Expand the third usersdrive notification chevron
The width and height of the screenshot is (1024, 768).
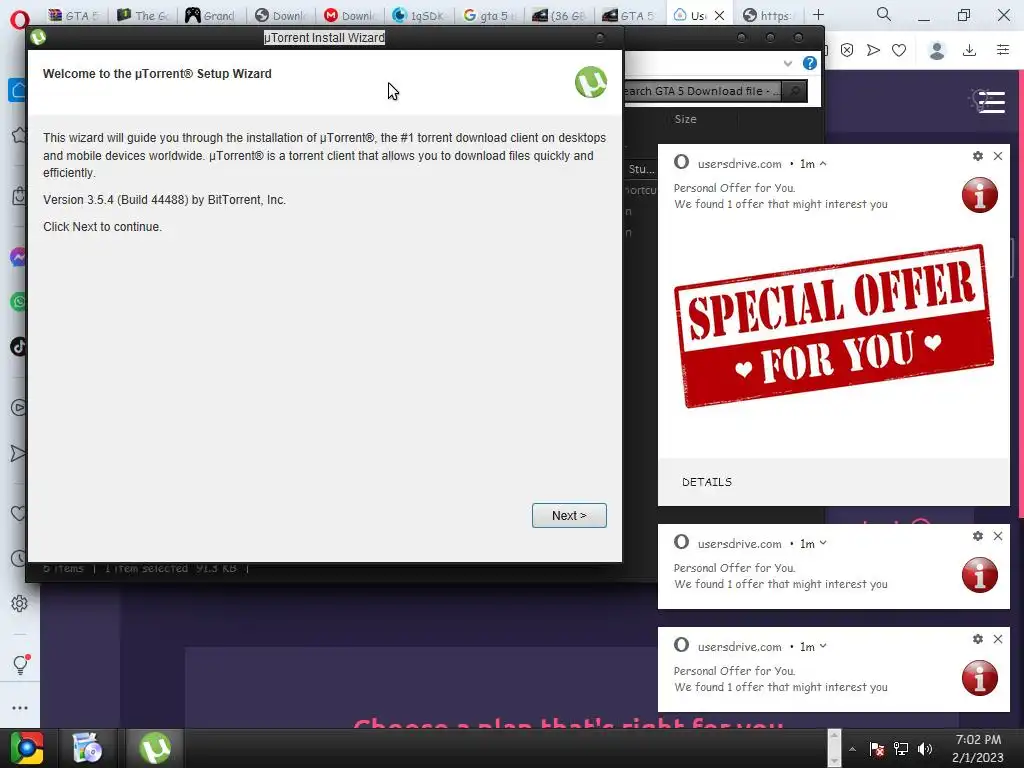(823, 647)
